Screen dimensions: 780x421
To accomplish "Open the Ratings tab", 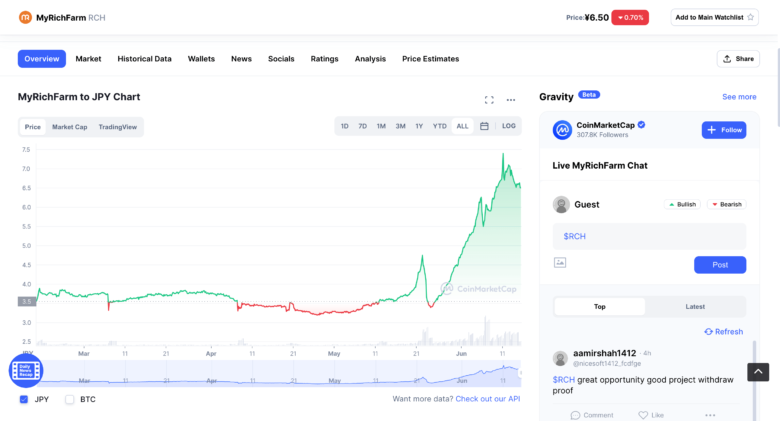I will [324, 59].
